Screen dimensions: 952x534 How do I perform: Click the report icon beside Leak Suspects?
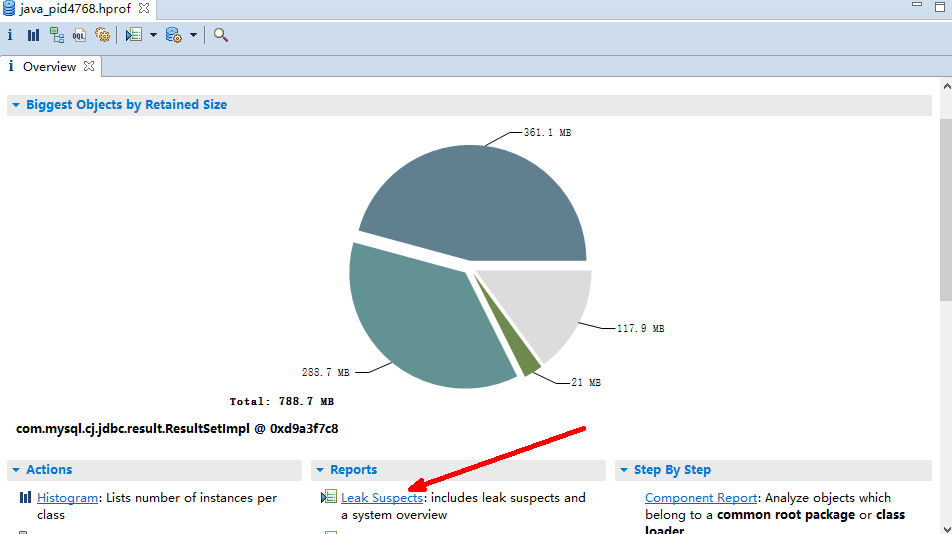(328, 497)
